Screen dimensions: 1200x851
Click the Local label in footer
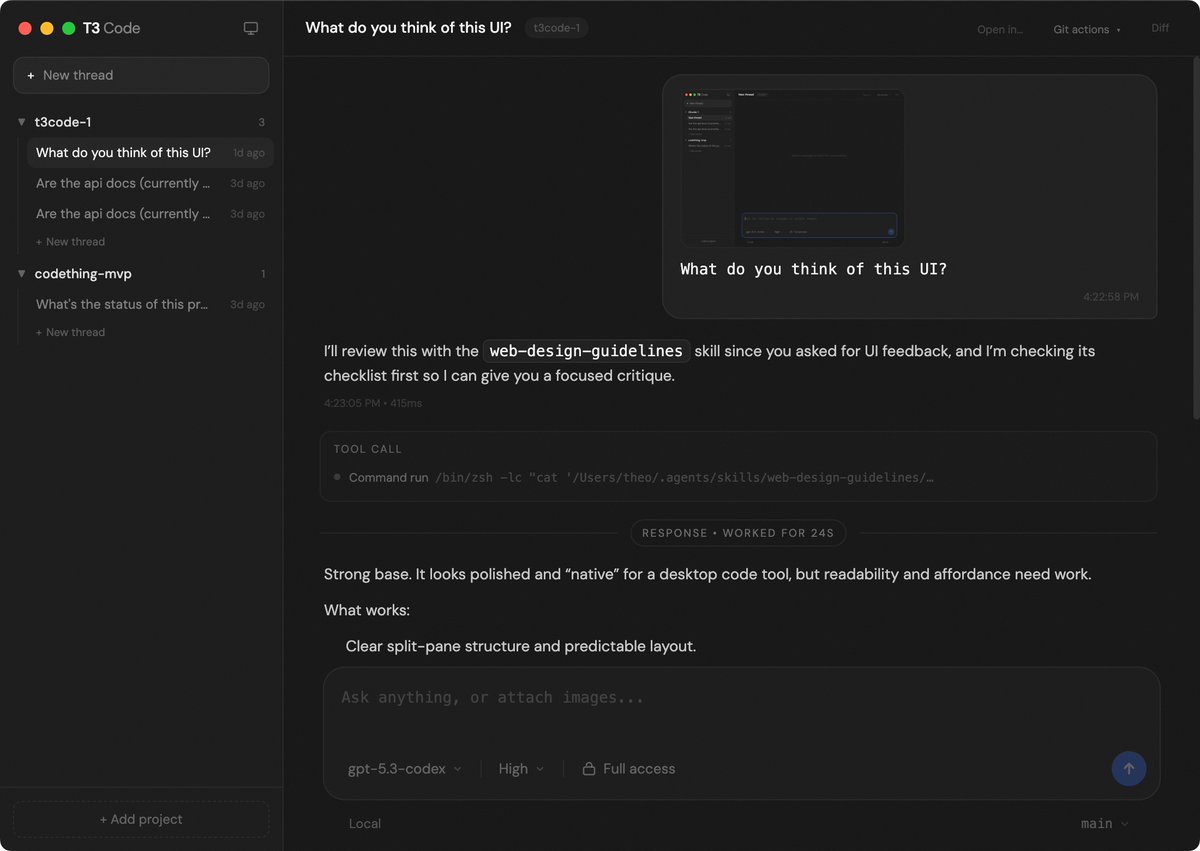point(365,824)
